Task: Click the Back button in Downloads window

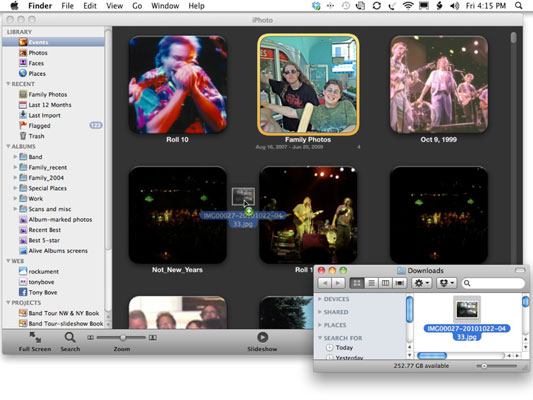Action: [325, 283]
